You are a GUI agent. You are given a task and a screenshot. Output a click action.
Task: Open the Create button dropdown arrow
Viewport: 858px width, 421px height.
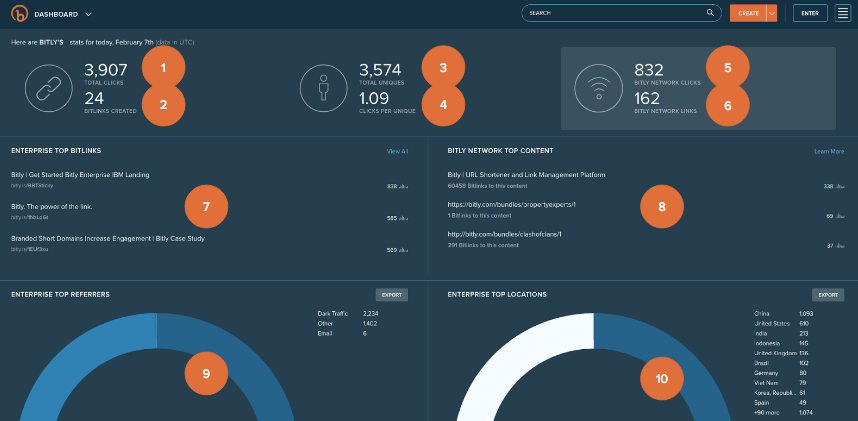[772, 13]
